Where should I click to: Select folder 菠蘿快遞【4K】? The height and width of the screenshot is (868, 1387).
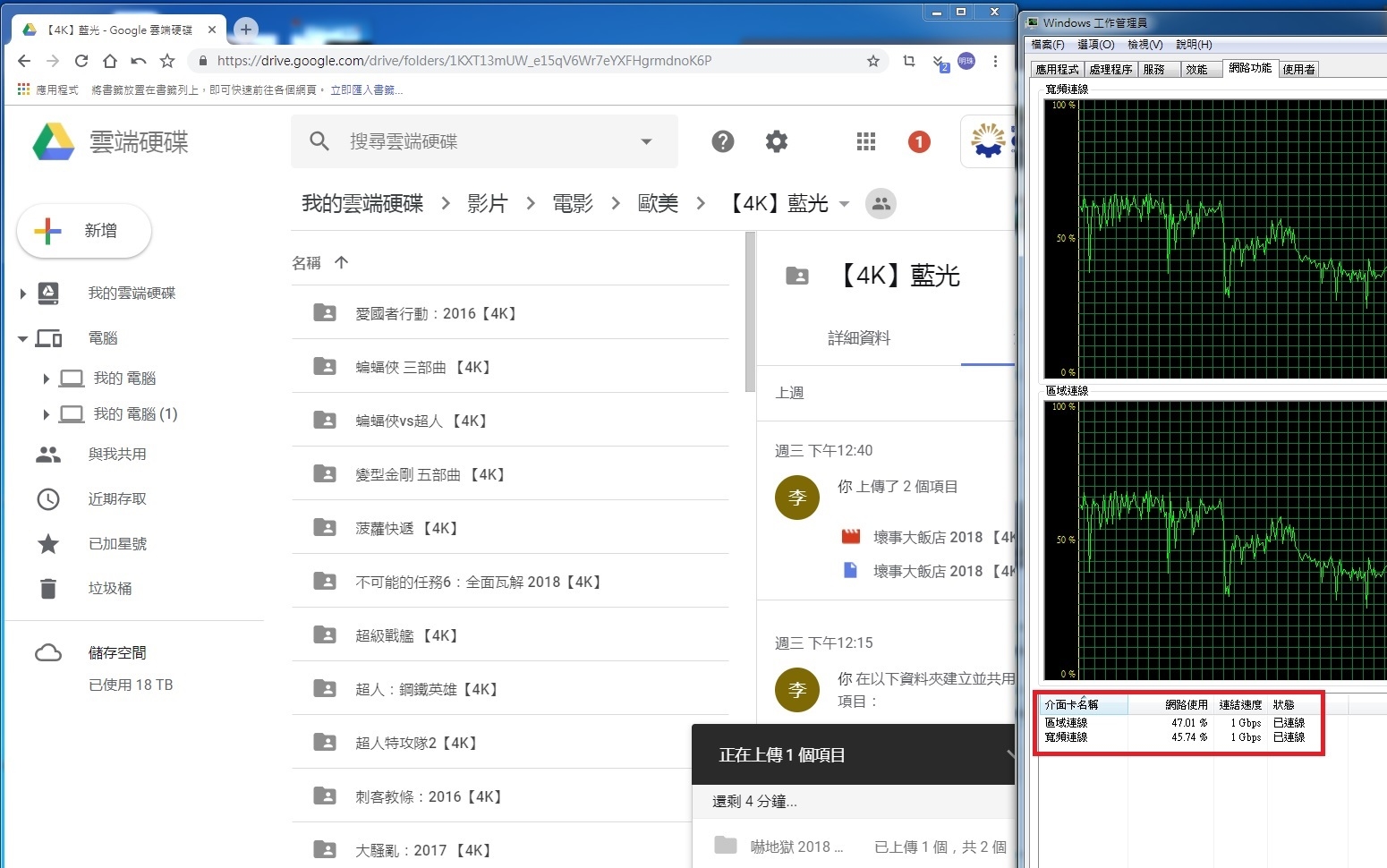(x=510, y=528)
